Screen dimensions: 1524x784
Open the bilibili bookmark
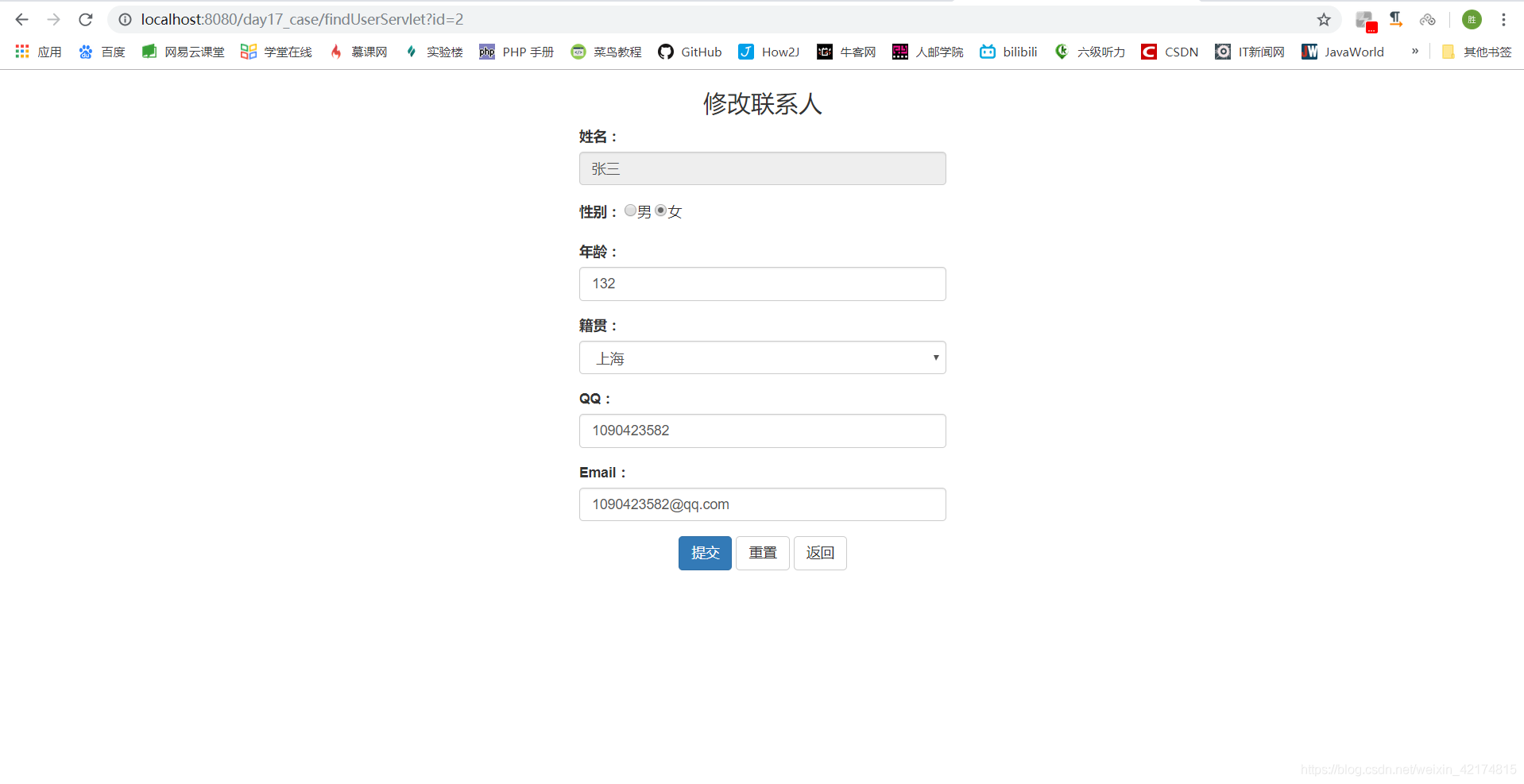click(x=1008, y=52)
